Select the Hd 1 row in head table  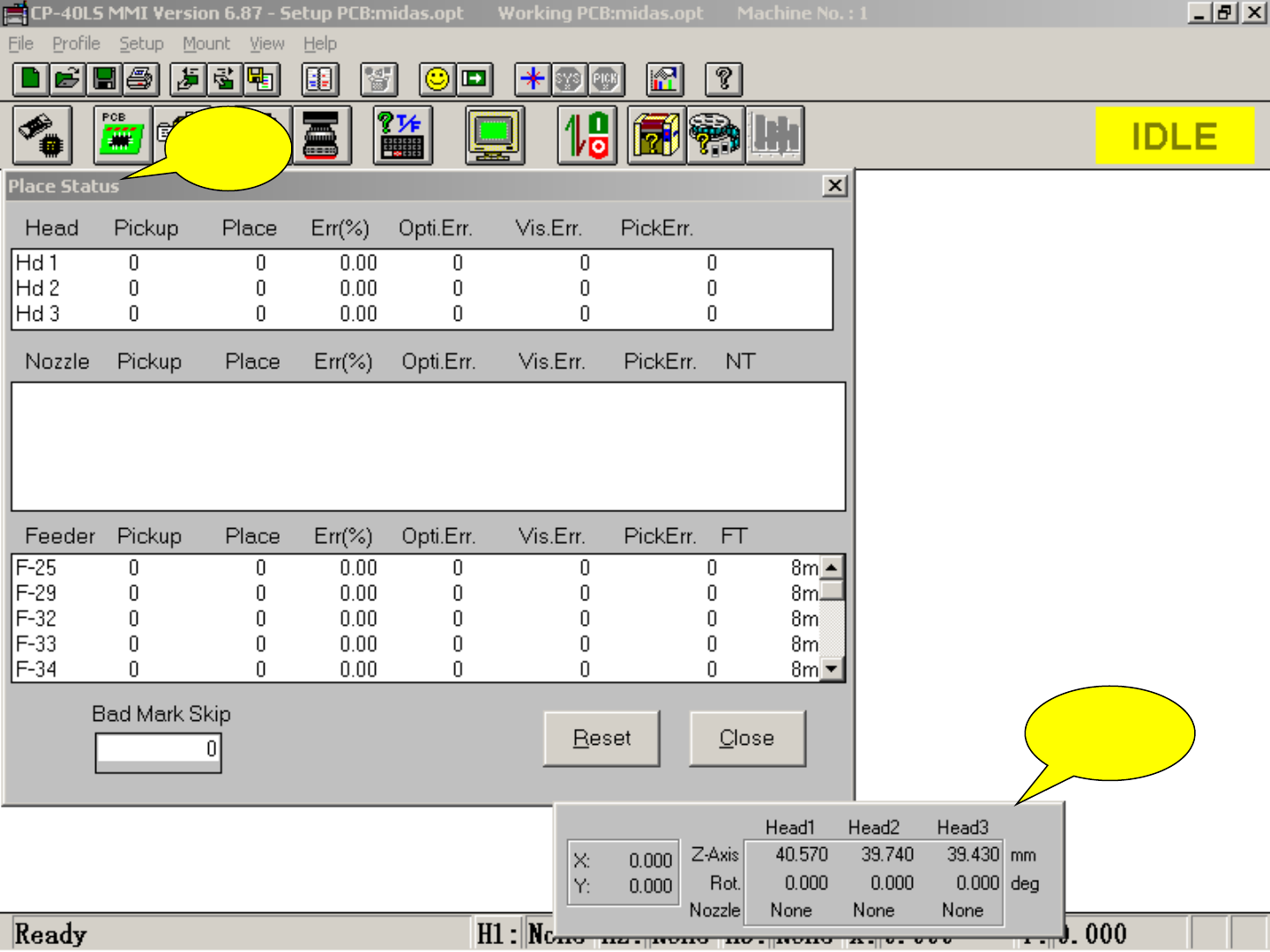click(x=422, y=263)
